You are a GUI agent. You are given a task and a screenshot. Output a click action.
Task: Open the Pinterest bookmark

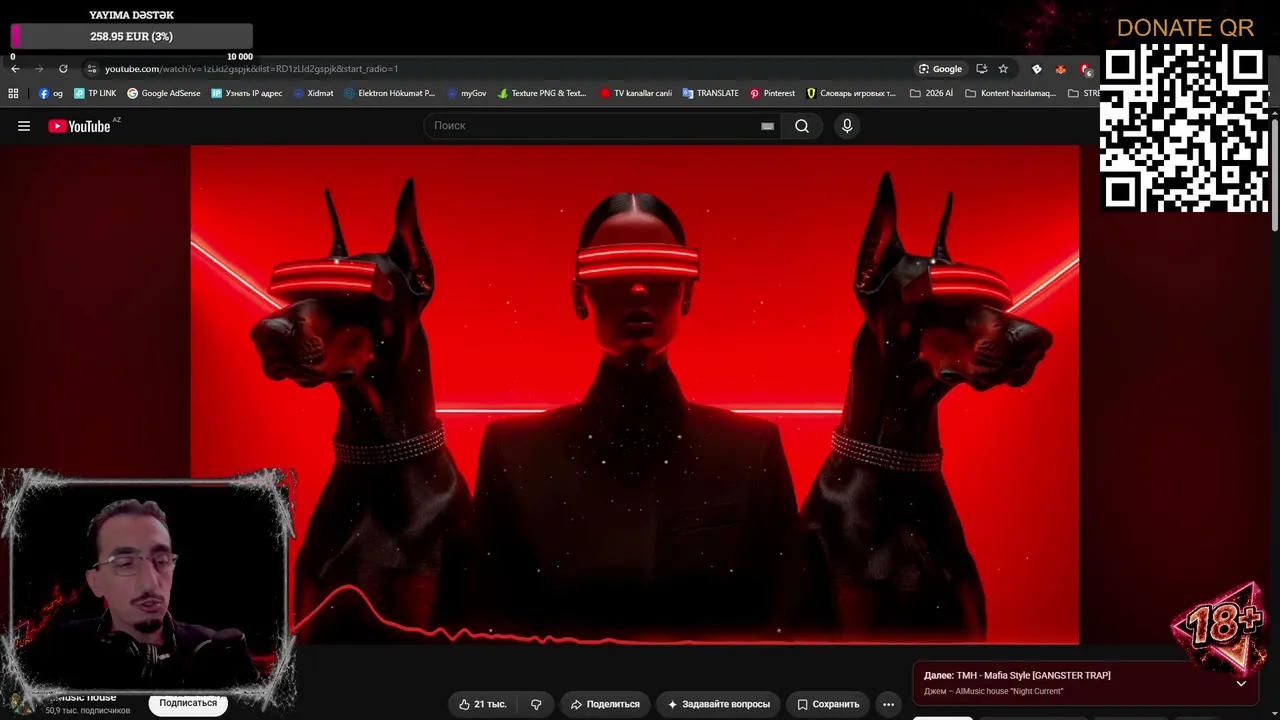[x=772, y=93]
